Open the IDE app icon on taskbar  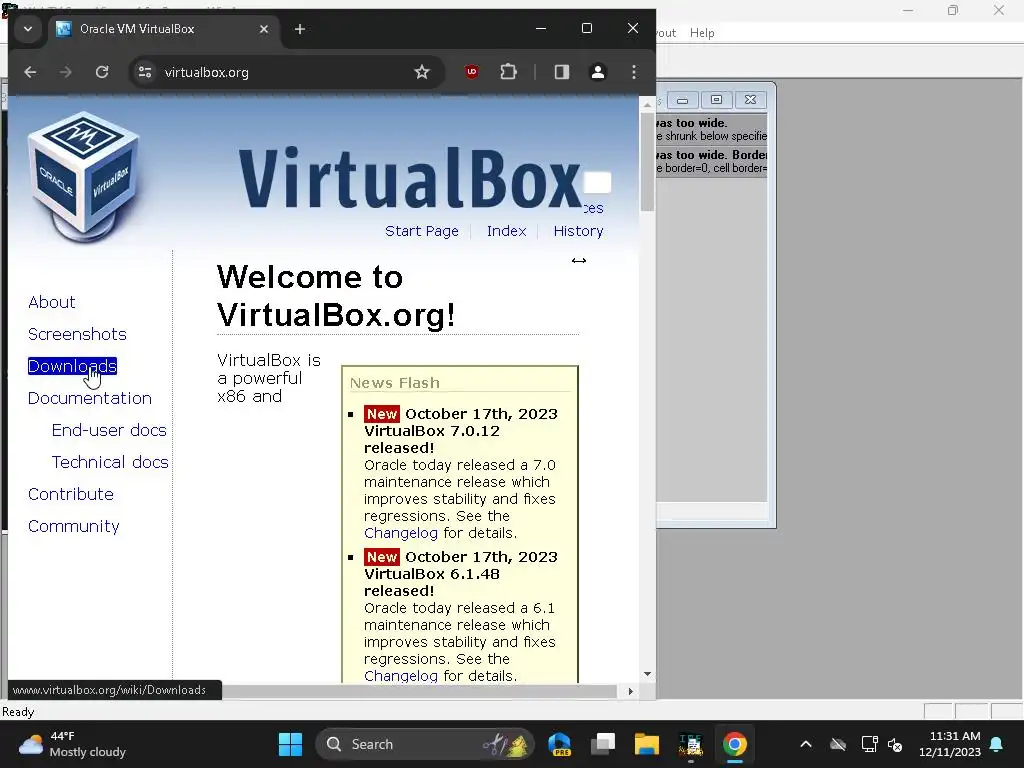[x=690, y=744]
